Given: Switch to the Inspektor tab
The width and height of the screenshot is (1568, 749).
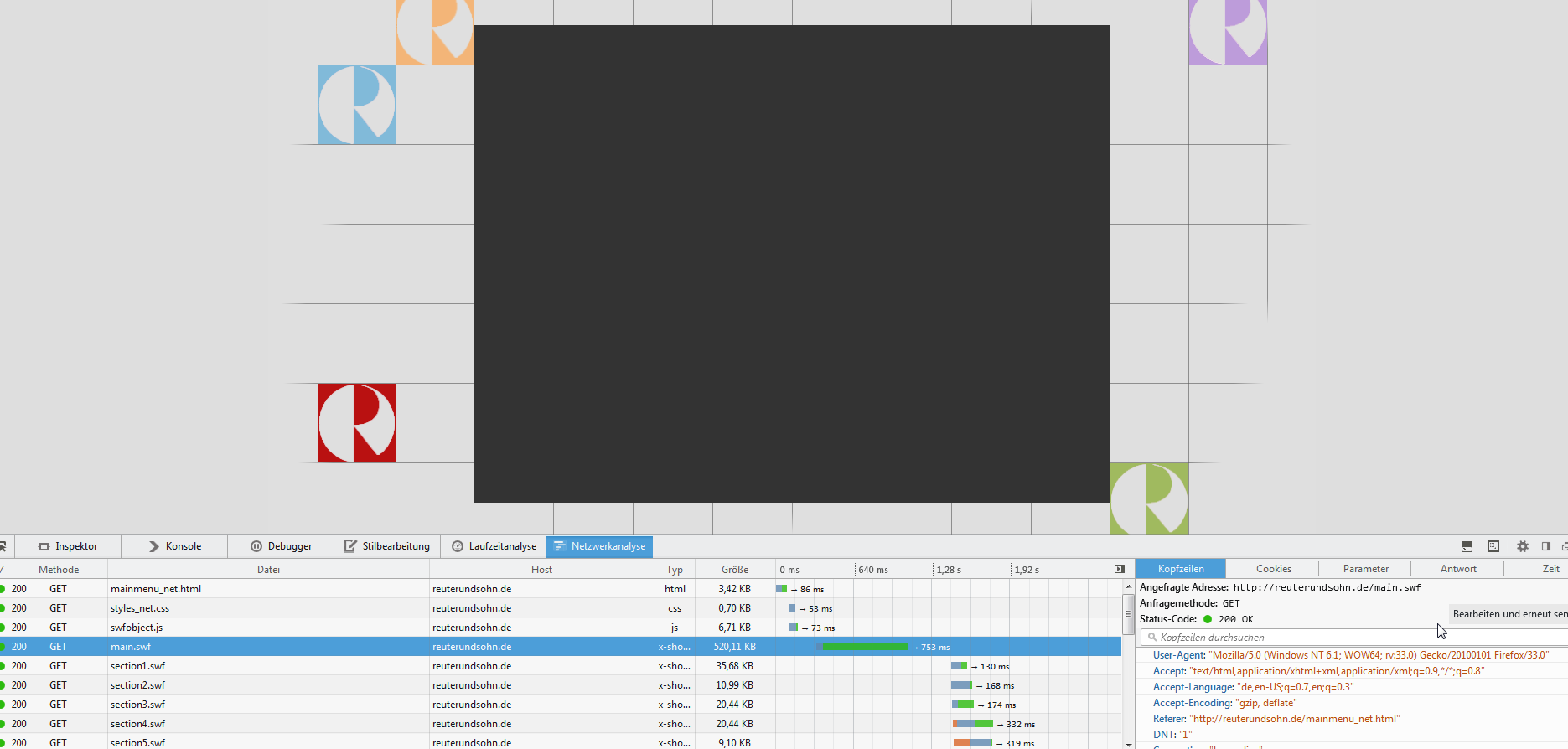Looking at the screenshot, I should click(68, 546).
